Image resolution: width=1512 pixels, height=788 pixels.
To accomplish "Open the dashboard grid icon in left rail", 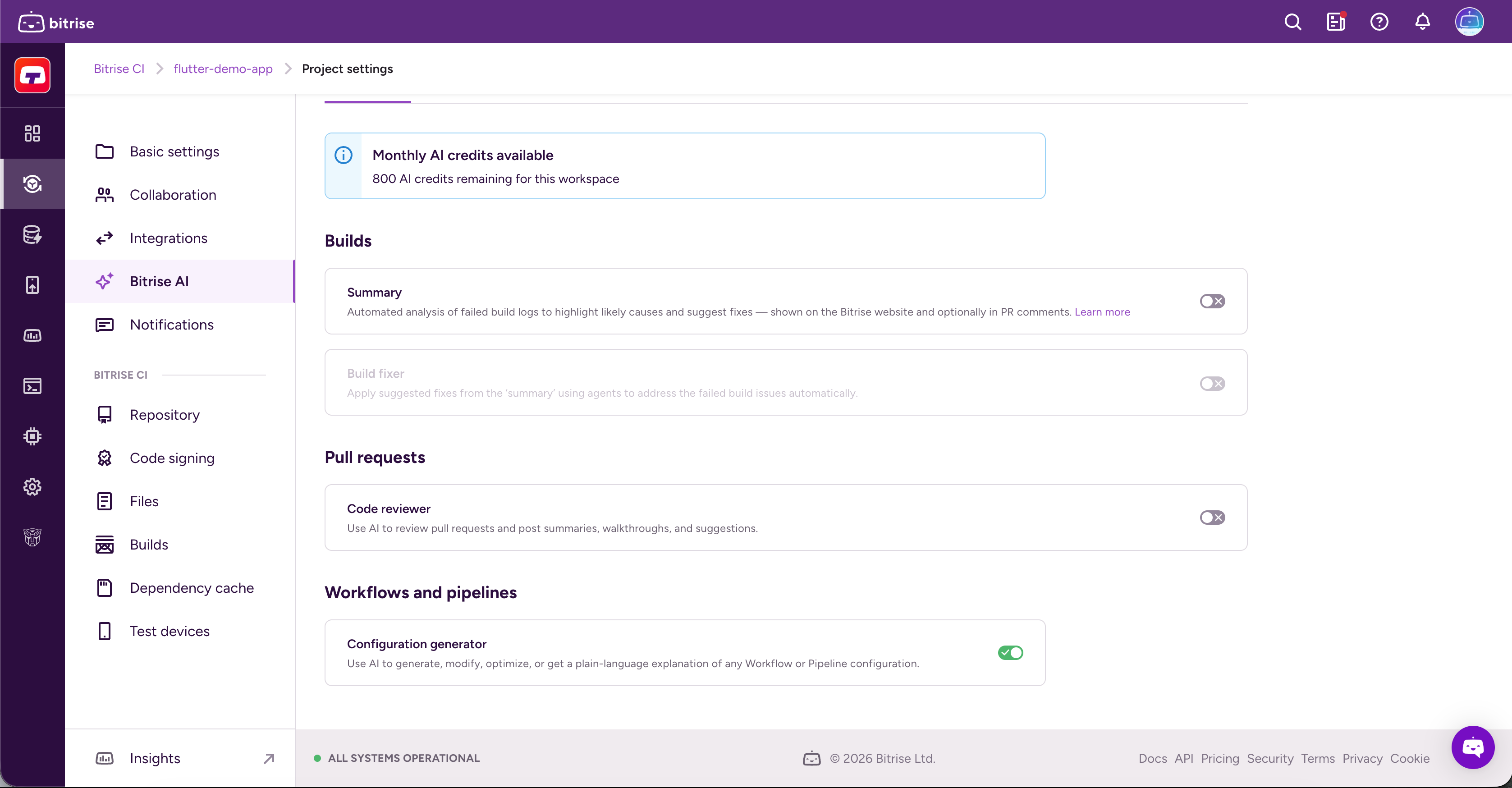I will tap(32, 133).
